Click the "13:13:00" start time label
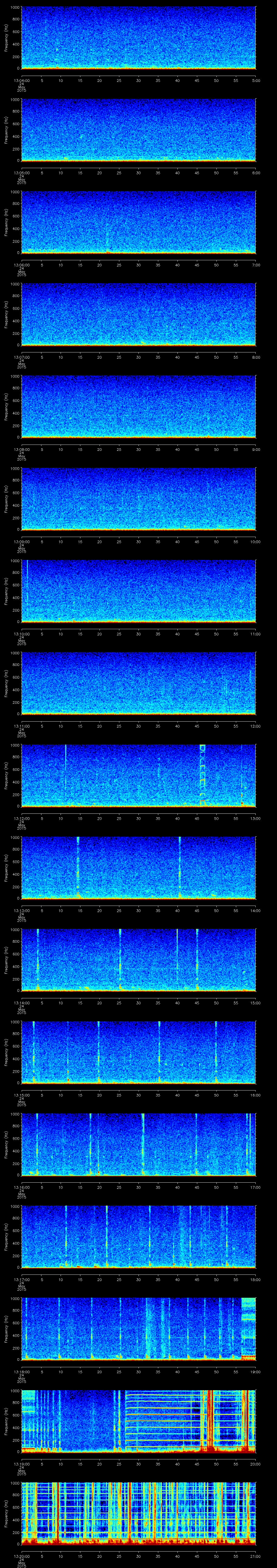The height and width of the screenshot is (1568, 277). pyautogui.click(x=21, y=910)
